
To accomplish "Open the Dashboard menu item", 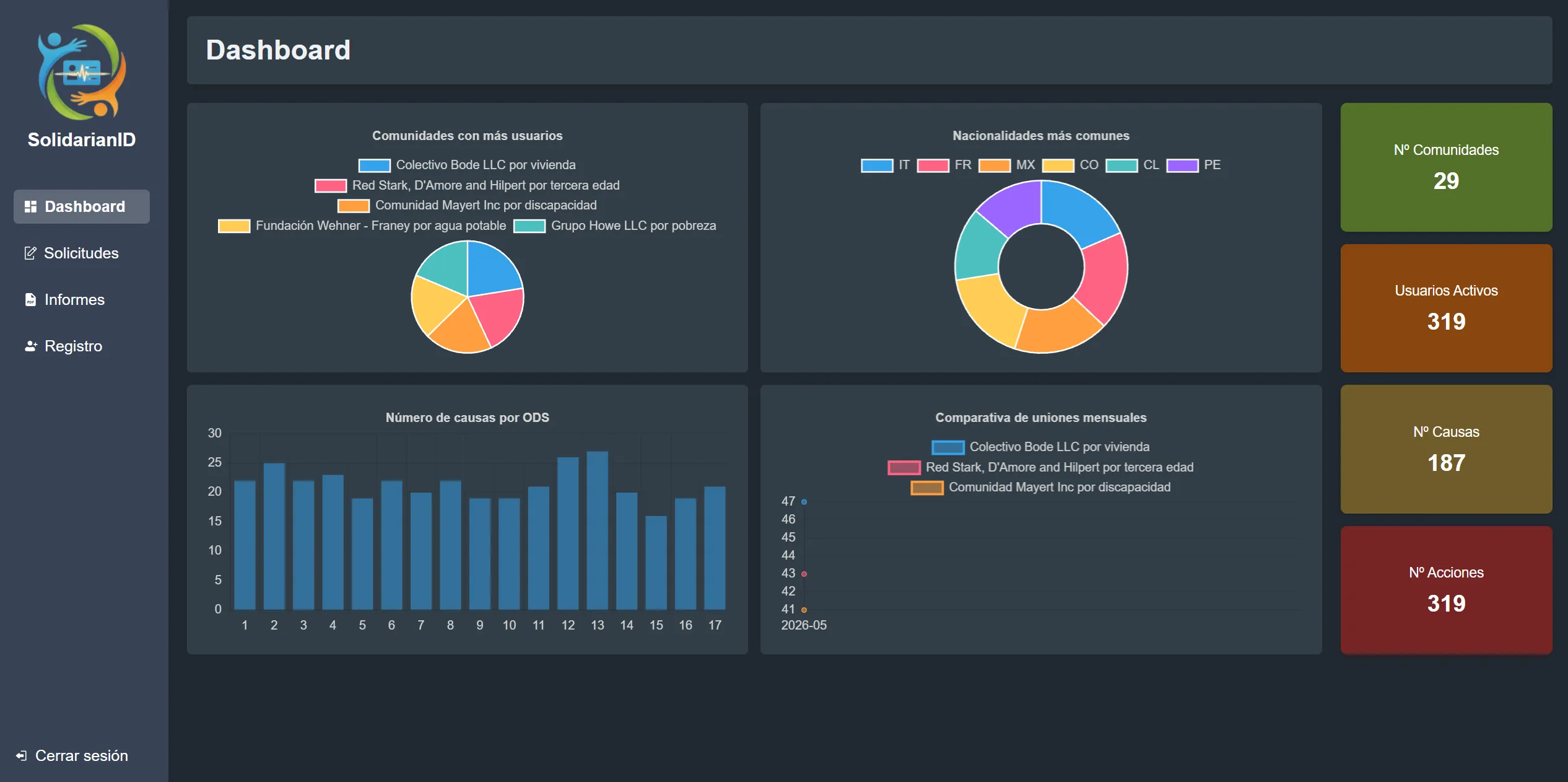I will tap(82, 206).
